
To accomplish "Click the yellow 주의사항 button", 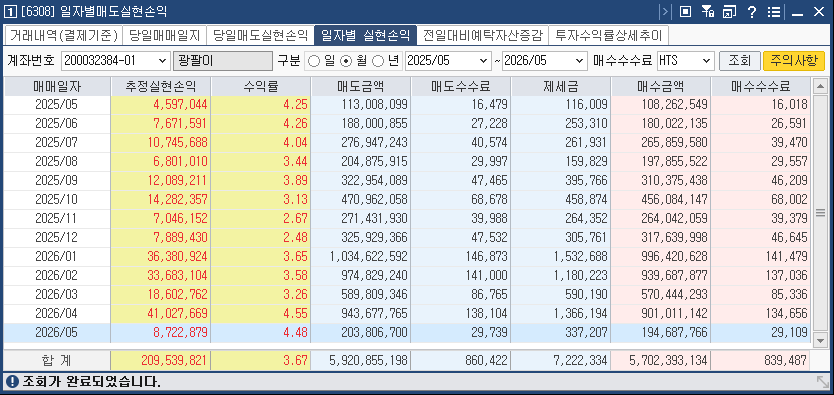I will (794, 61).
